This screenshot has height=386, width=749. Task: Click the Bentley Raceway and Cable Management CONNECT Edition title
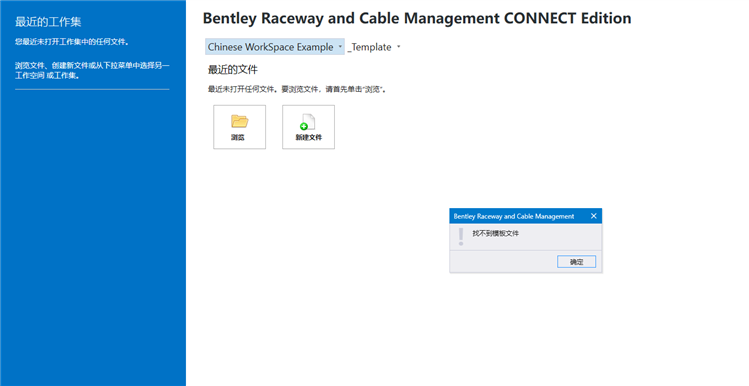417,18
